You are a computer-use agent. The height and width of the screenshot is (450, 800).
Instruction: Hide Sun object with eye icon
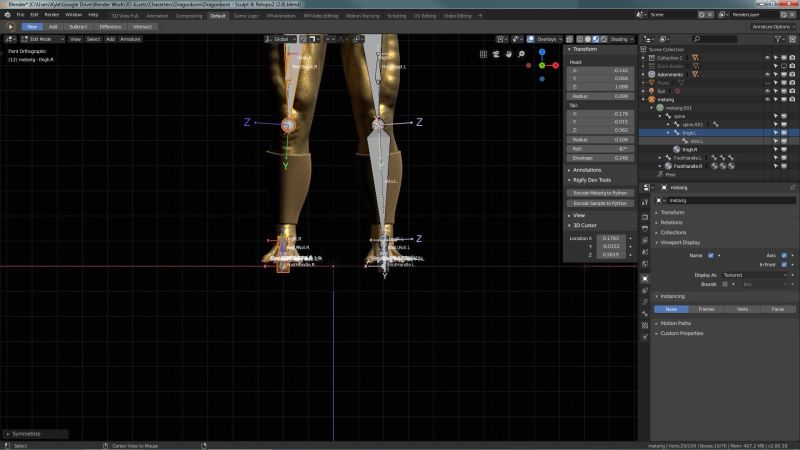(767, 91)
